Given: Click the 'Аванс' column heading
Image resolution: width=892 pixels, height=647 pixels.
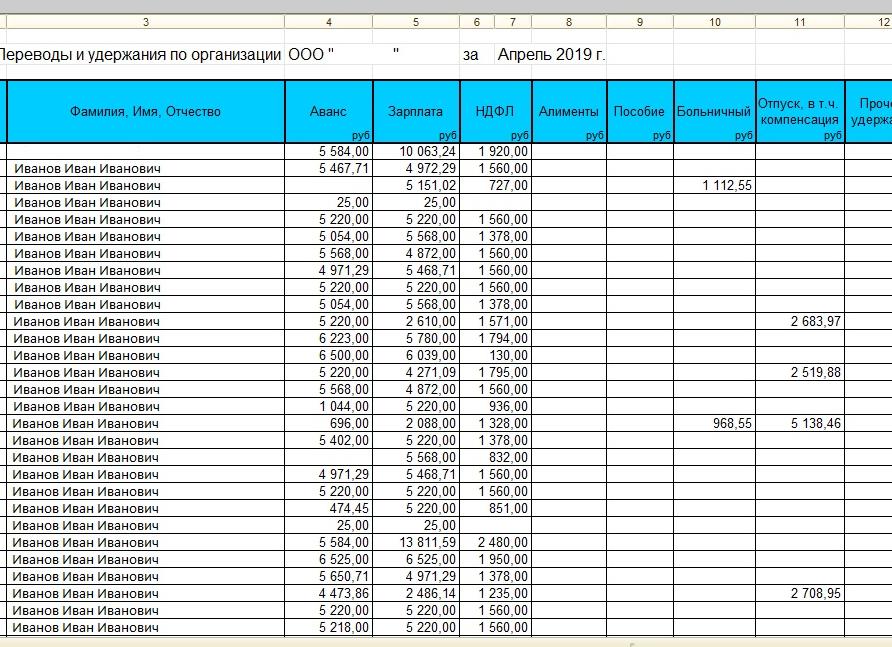Looking at the screenshot, I should (329, 112).
